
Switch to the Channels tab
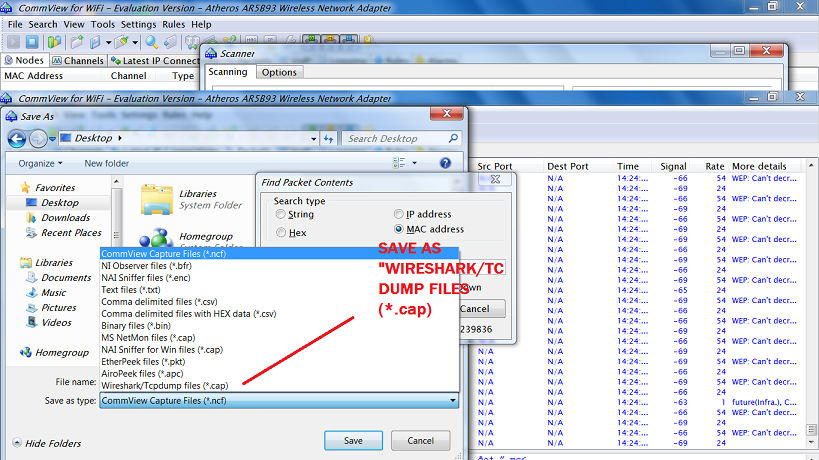(78, 61)
